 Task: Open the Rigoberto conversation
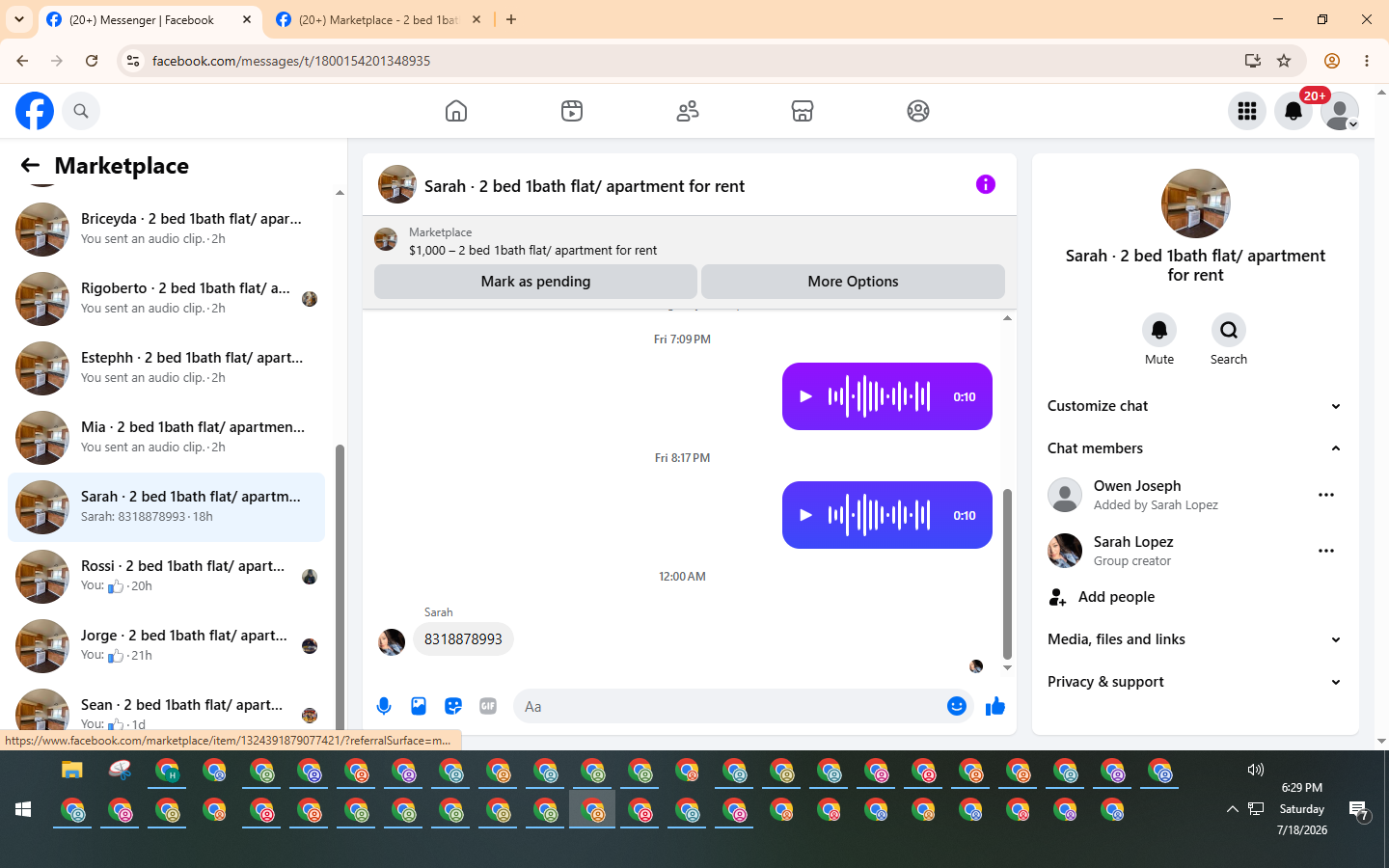tap(166, 299)
